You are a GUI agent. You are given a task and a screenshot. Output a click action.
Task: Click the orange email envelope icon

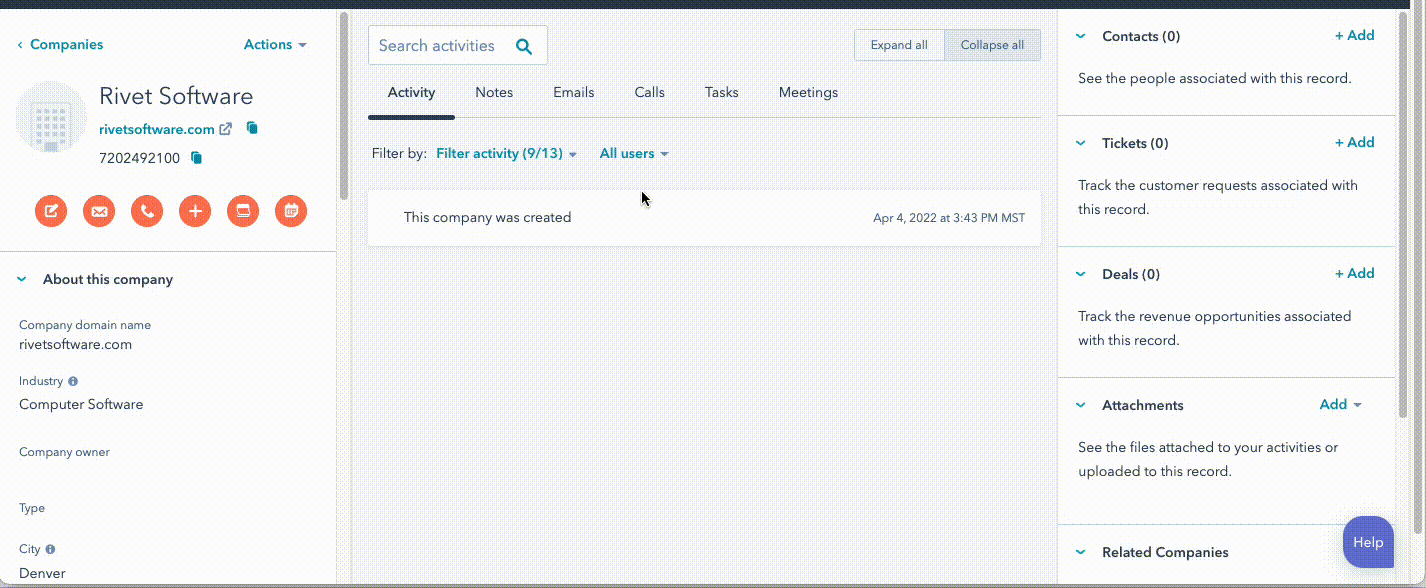[x=99, y=211]
